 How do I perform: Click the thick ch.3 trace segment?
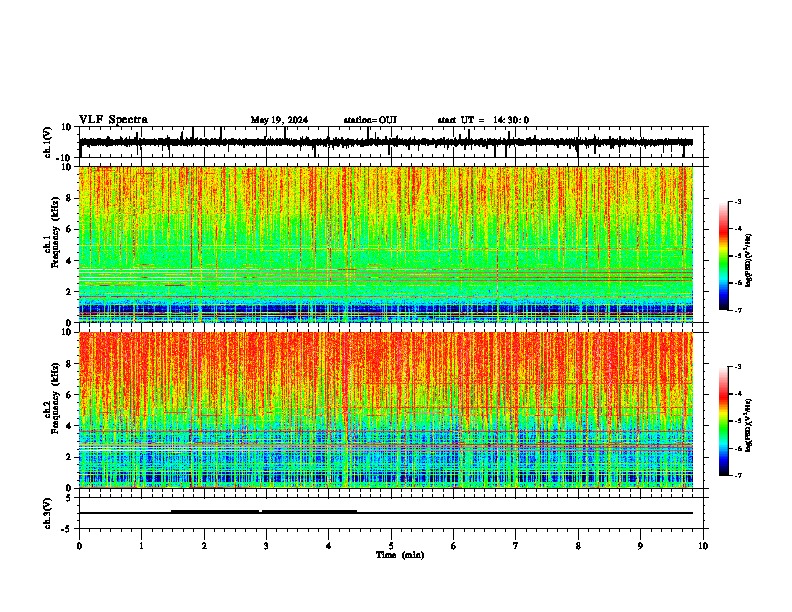pyautogui.click(x=264, y=512)
